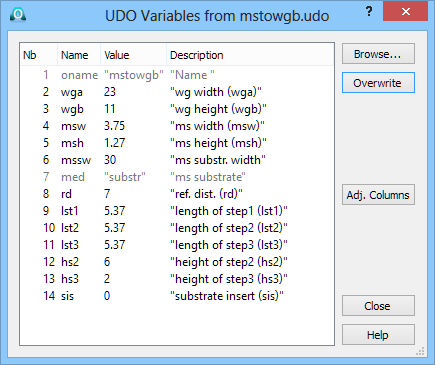
Task: Click the question mark help icon
Action: pyautogui.click(x=369, y=12)
